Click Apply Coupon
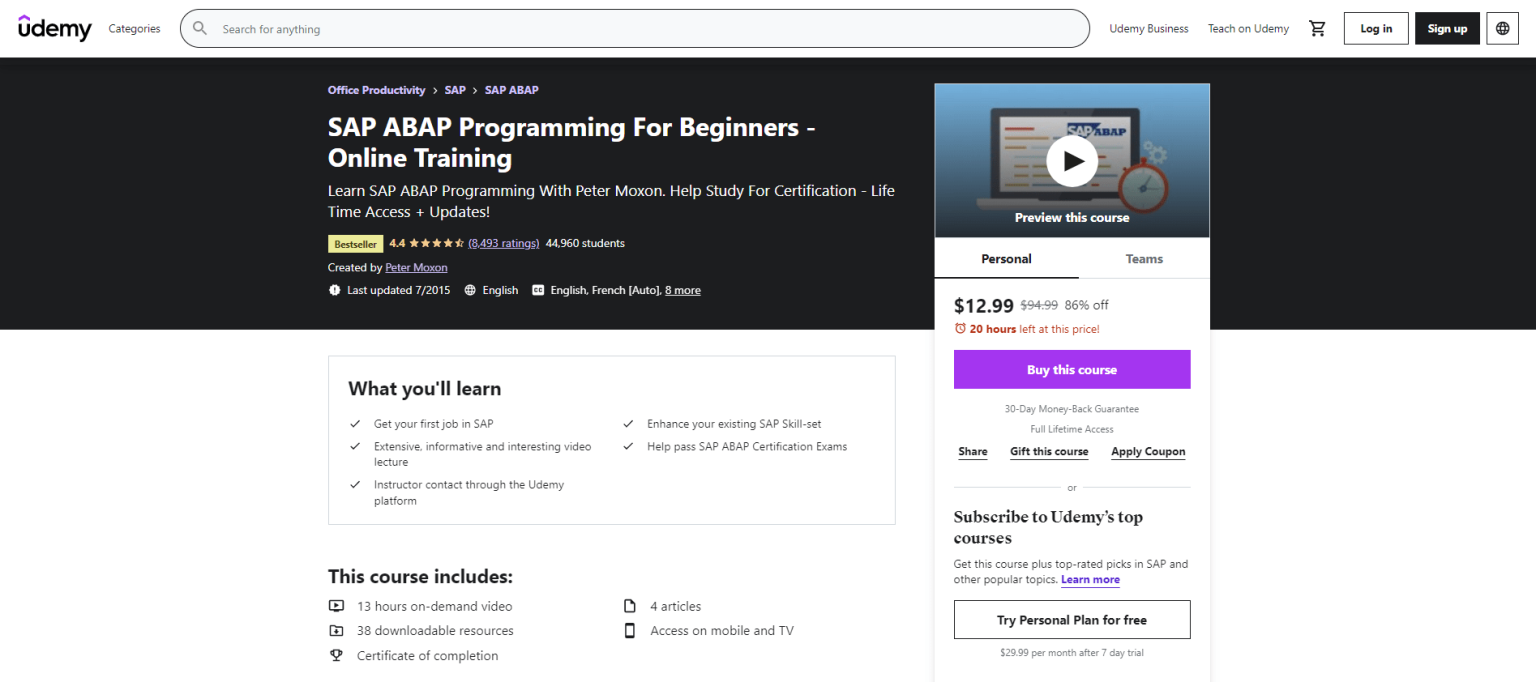Viewport: 1536px width, 682px height. 1147,451
